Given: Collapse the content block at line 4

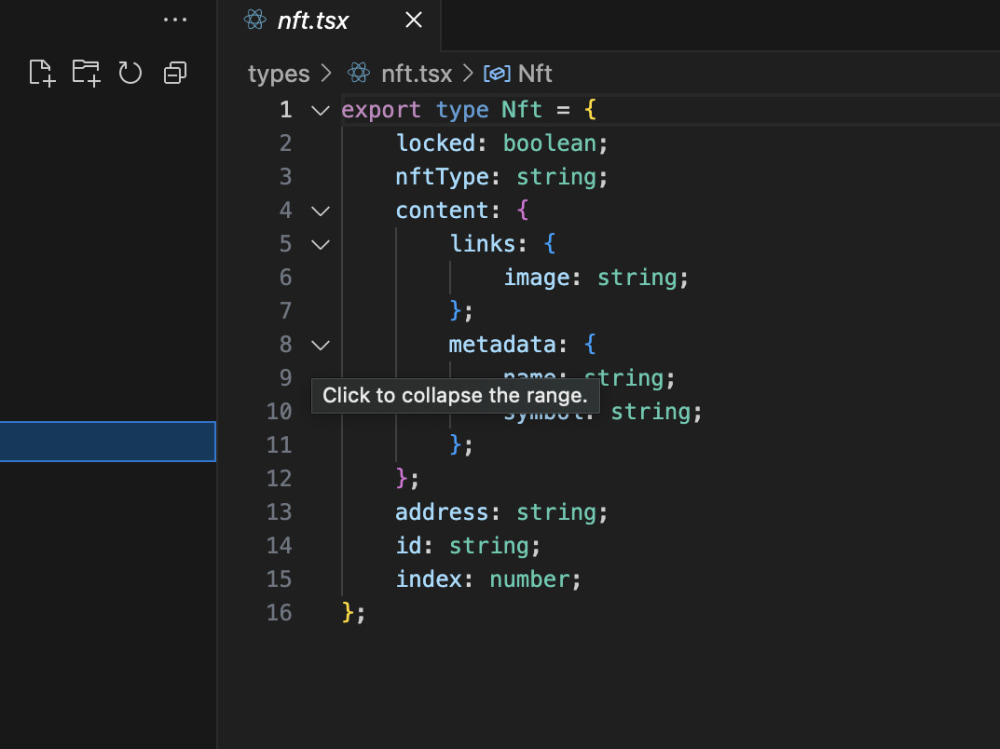Looking at the screenshot, I should click(320, 211).
